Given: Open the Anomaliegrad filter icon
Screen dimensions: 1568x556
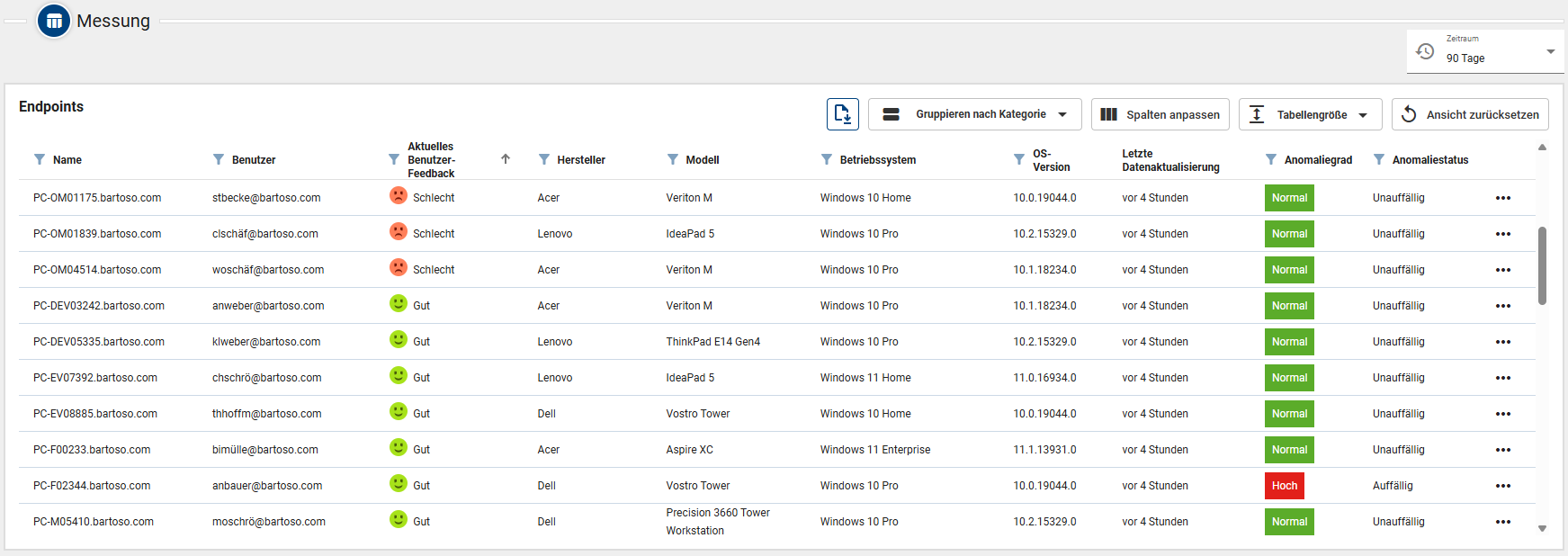Looking at the screenshot, I should pos(1271,159).
